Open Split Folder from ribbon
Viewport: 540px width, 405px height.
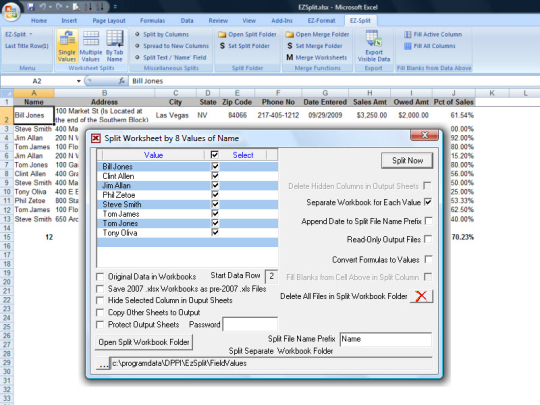[248, 34]
